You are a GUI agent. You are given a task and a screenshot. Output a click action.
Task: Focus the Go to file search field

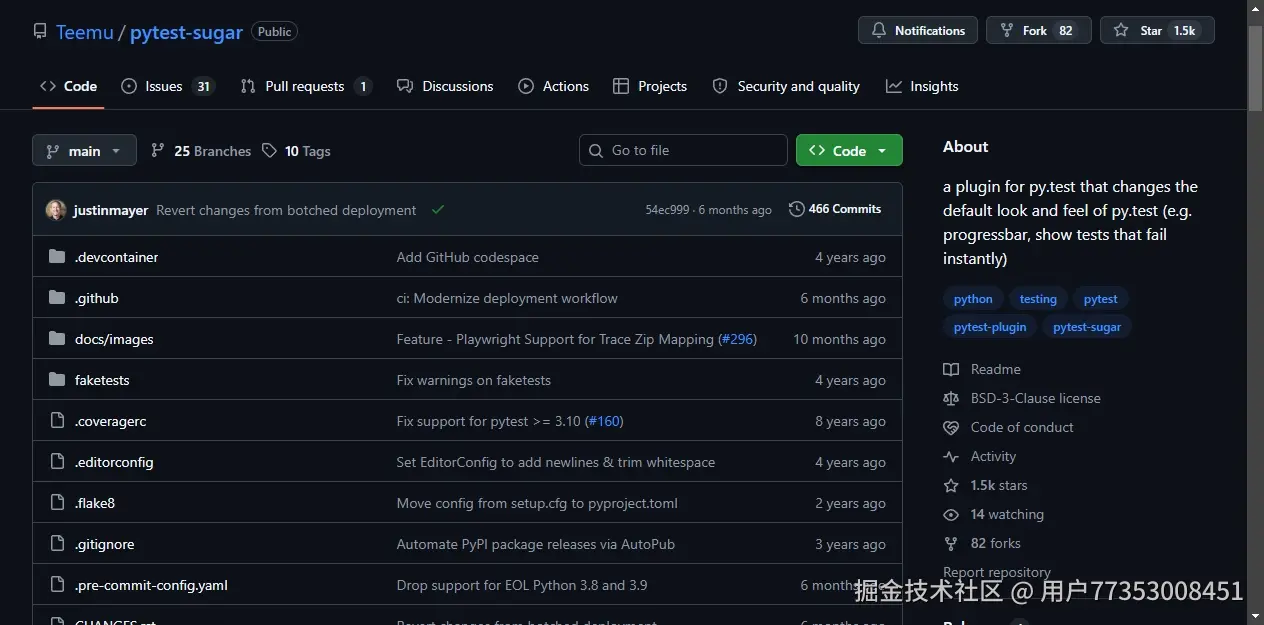(x=683, y=150)
